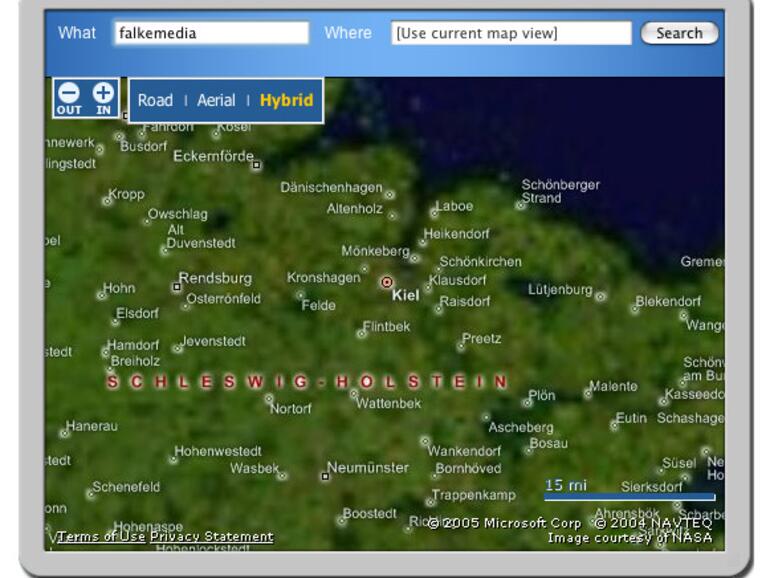770x578 pixels.
Task: Click the Eckernförde town marker
Action: [x=257, y=165]
